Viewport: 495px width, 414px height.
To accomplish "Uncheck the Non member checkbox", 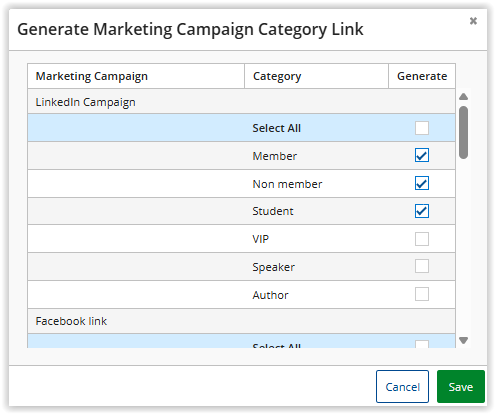I will [422, 183].
